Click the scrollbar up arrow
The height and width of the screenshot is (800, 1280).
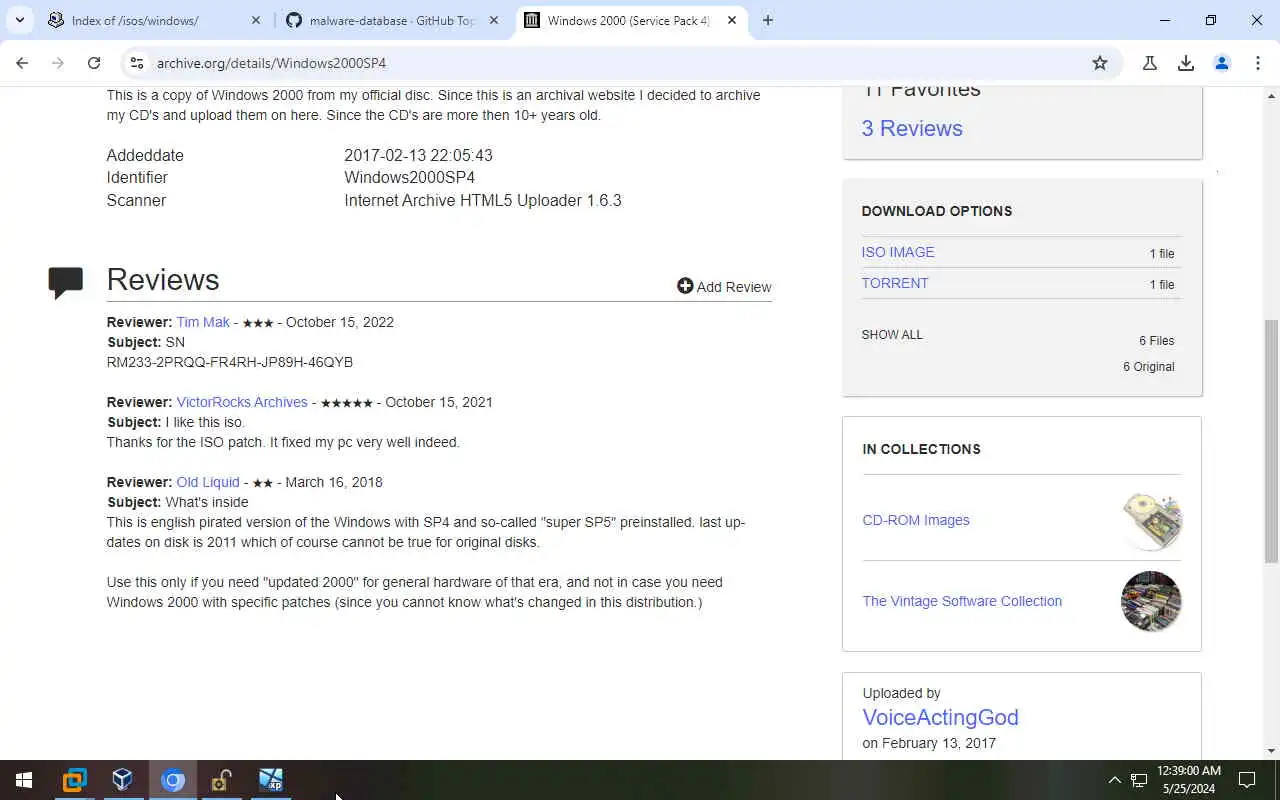tap(1271, 96)
